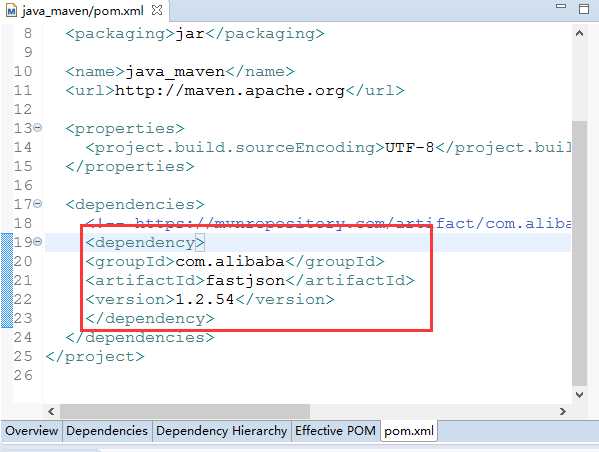Click line number 26 in the gutter

[x=23, y=375]
